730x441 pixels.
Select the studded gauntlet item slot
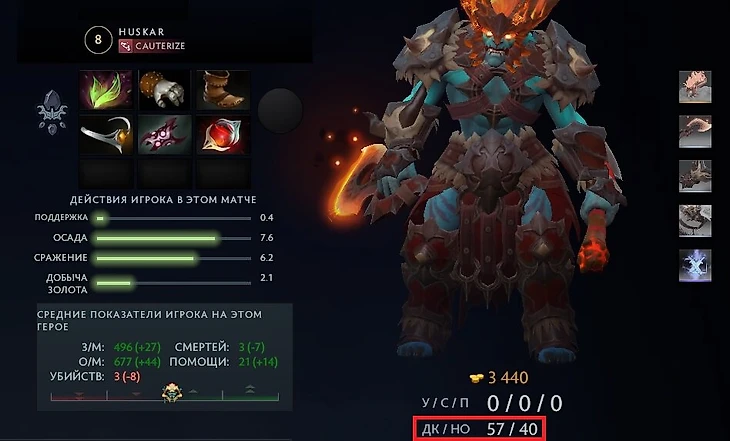click(x=165, y=90)
